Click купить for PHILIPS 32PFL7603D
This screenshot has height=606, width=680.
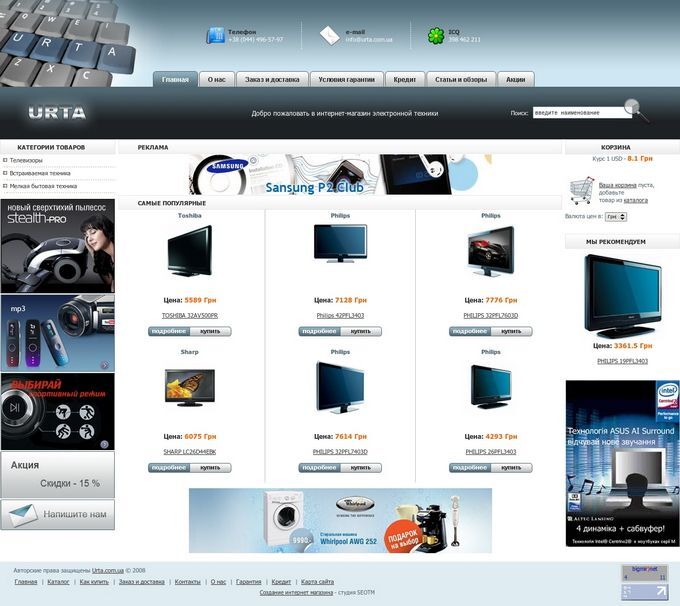point(511,331)
